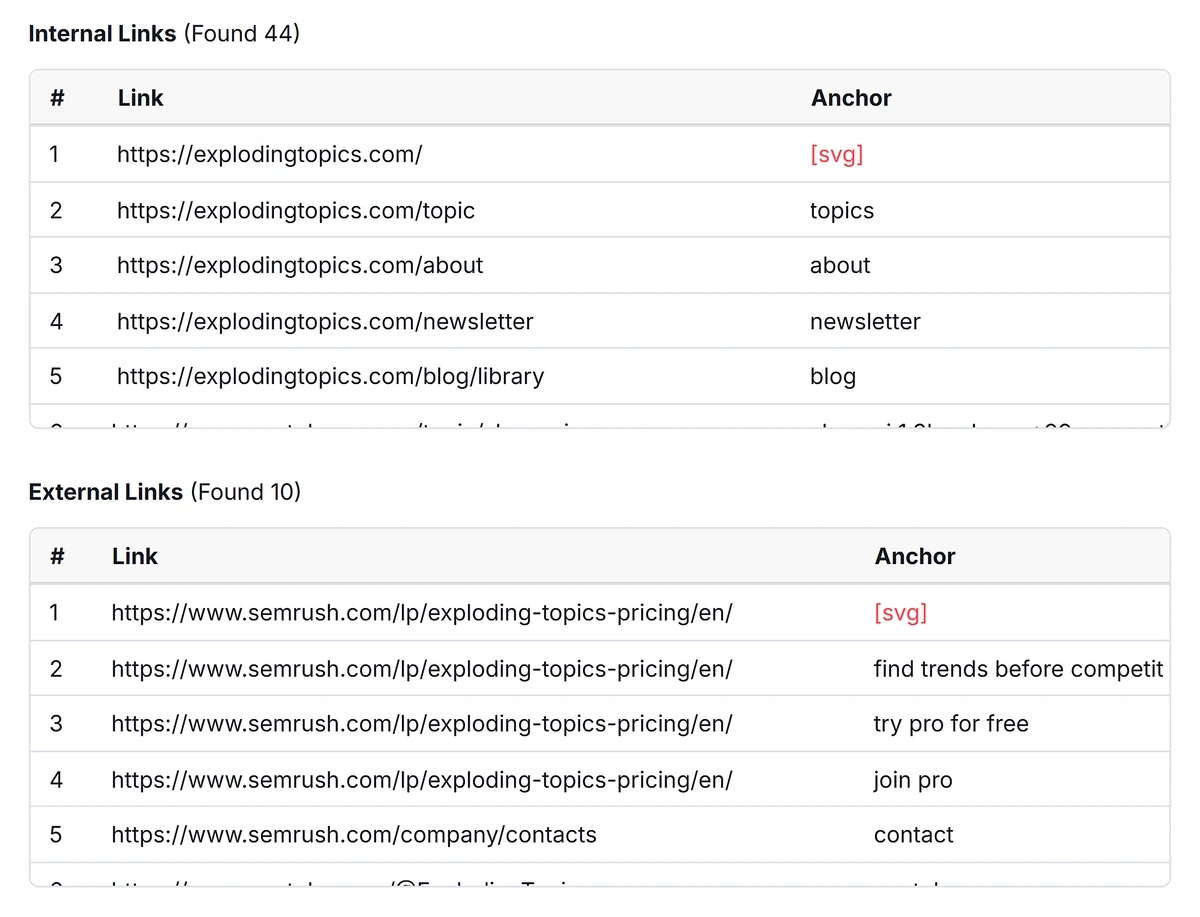Click the red [svg] anchor in External Links
The width and height of the screenshot is (1200, 917).
tap(901, 612)
